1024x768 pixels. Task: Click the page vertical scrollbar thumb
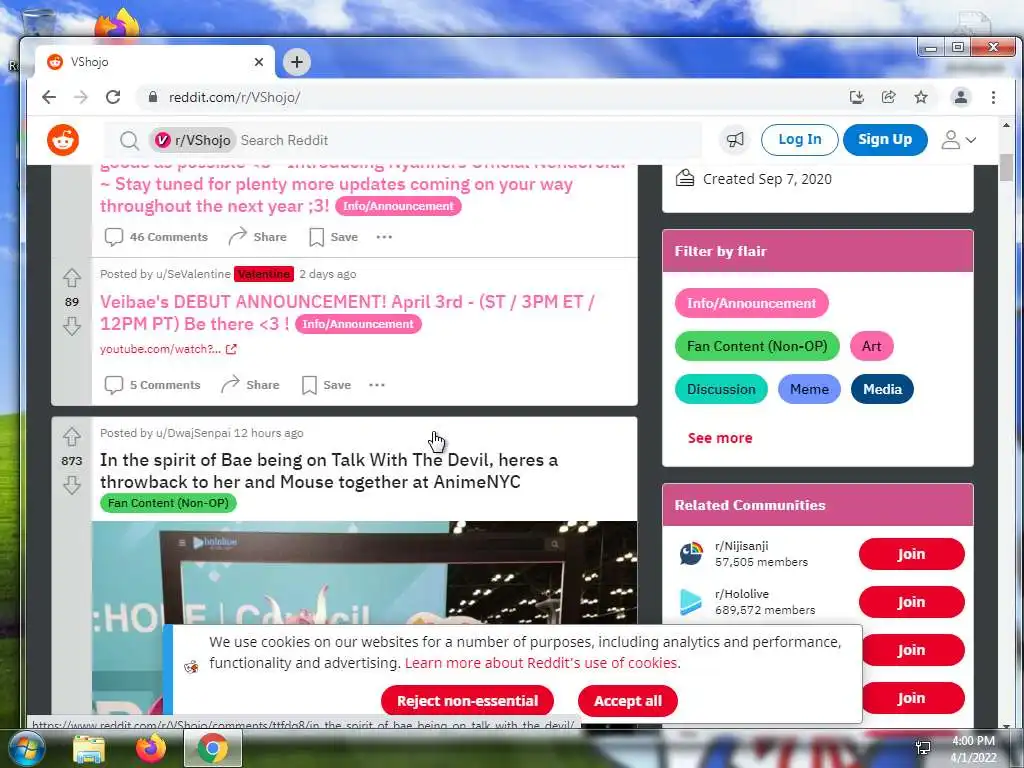coord(1006,167)
